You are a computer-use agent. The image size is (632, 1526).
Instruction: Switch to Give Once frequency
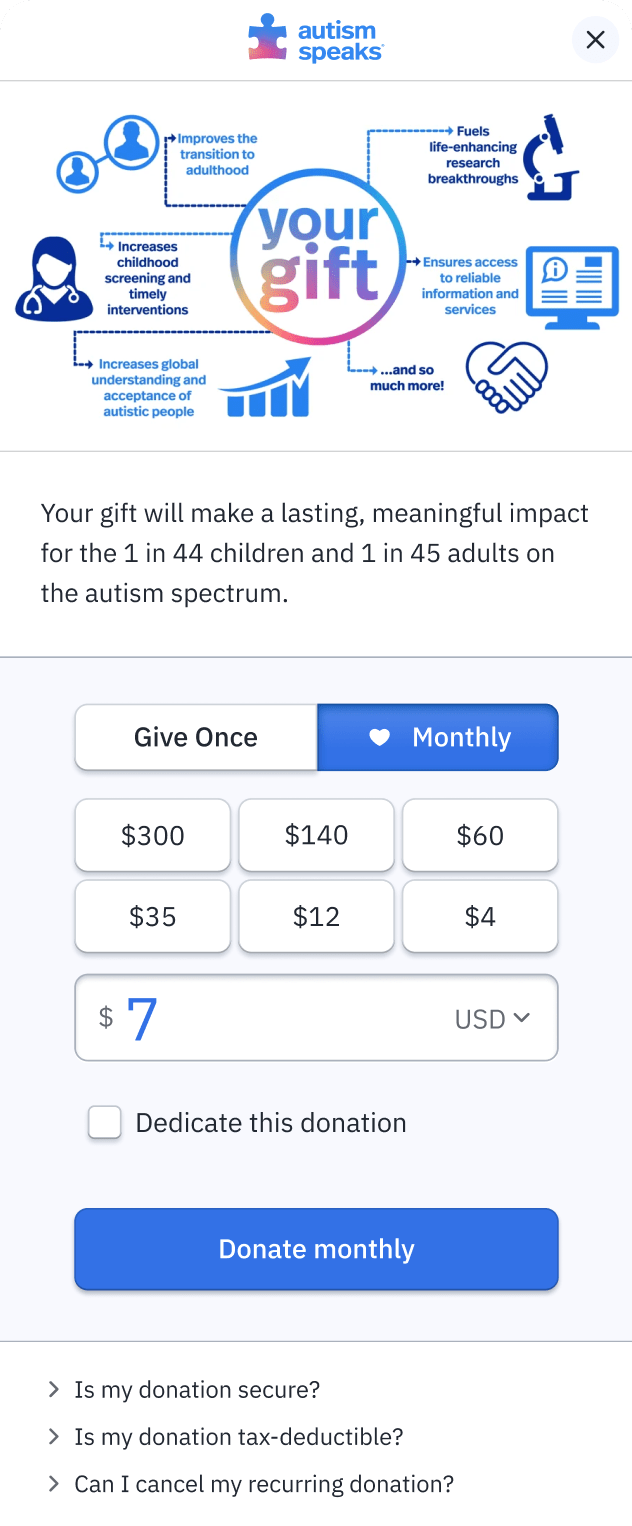point(196,738)
